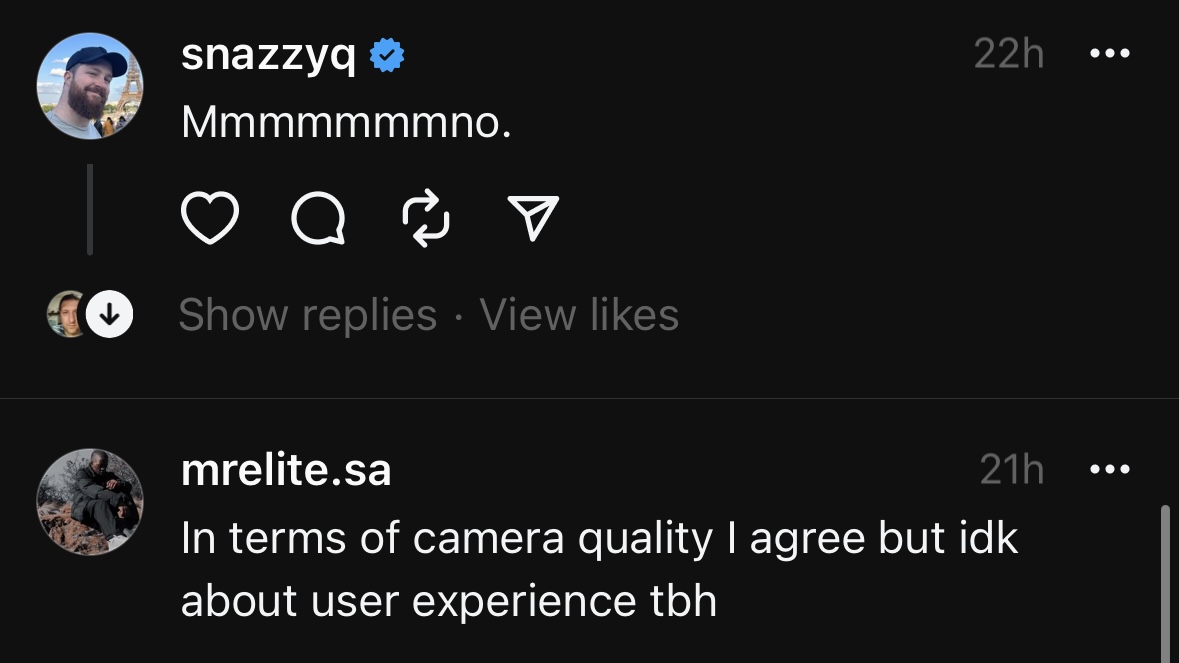Click the 21h timestamp on mrelite.sa's comment

[1011, 469]
